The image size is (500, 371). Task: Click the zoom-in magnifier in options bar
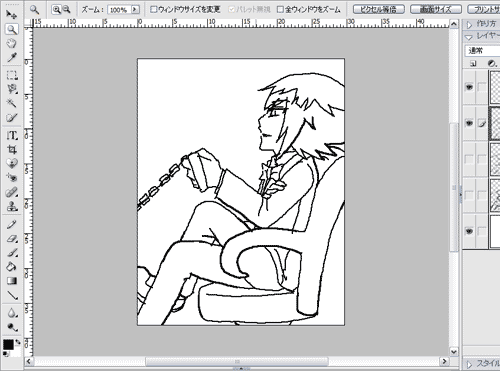57,10
